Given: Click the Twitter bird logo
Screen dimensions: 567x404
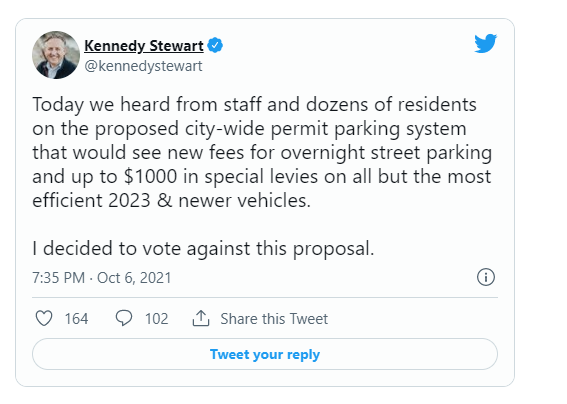Looking at the screenshot, I should click(486, 43).
